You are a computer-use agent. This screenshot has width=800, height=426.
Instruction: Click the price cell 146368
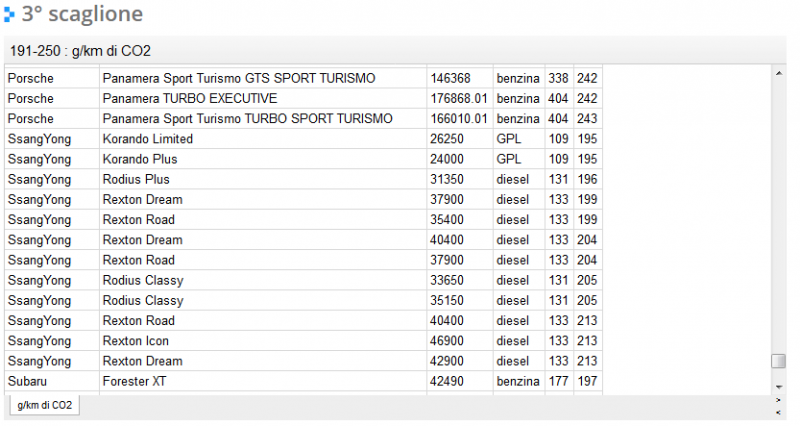tap(460, 79)
